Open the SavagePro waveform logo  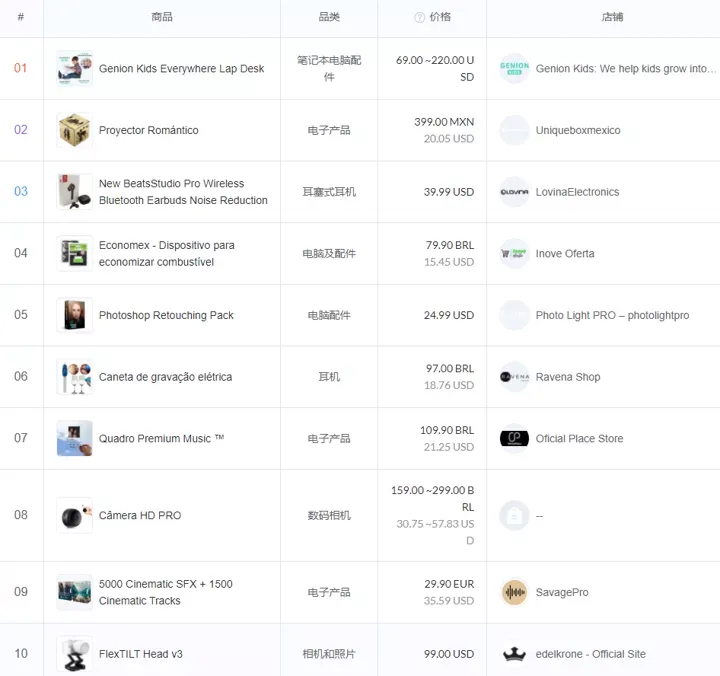(x=514, y=592)
